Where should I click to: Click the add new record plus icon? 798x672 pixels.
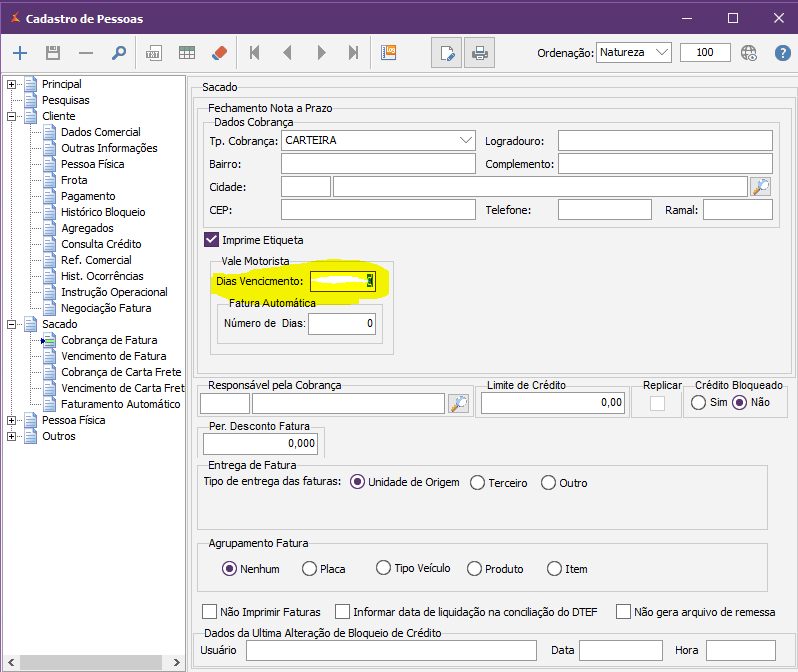(x=21, y=53)
